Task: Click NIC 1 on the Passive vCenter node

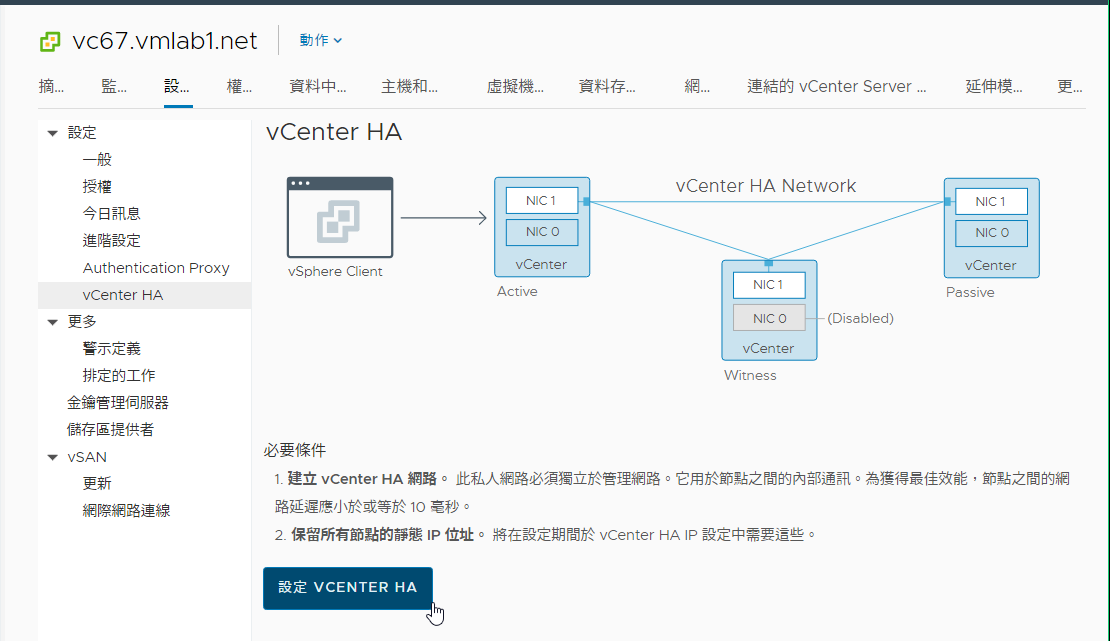Action: (x=991, y=202)
